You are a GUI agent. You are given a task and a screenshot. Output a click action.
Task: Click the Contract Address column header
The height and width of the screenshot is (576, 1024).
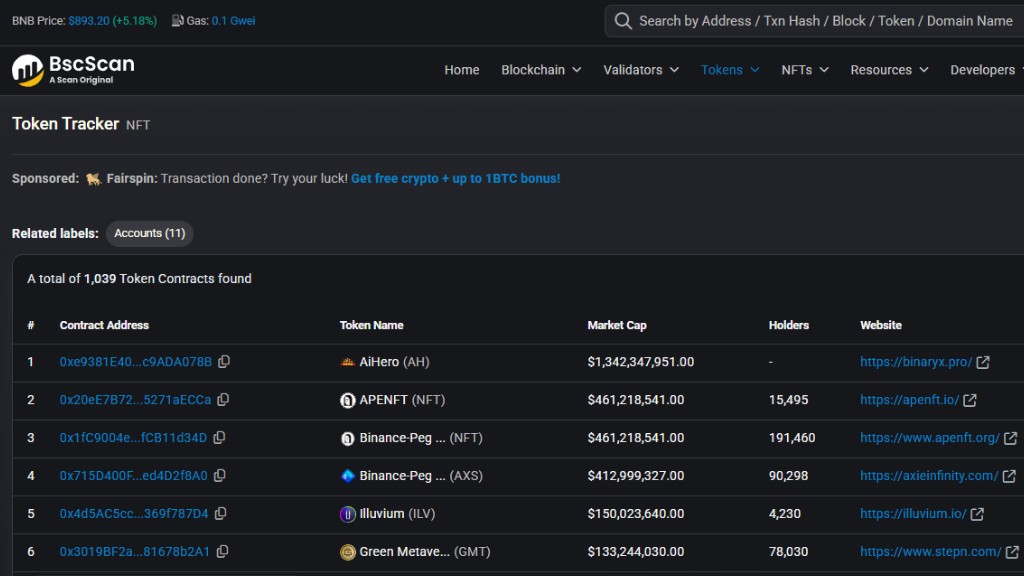[104, 325]
